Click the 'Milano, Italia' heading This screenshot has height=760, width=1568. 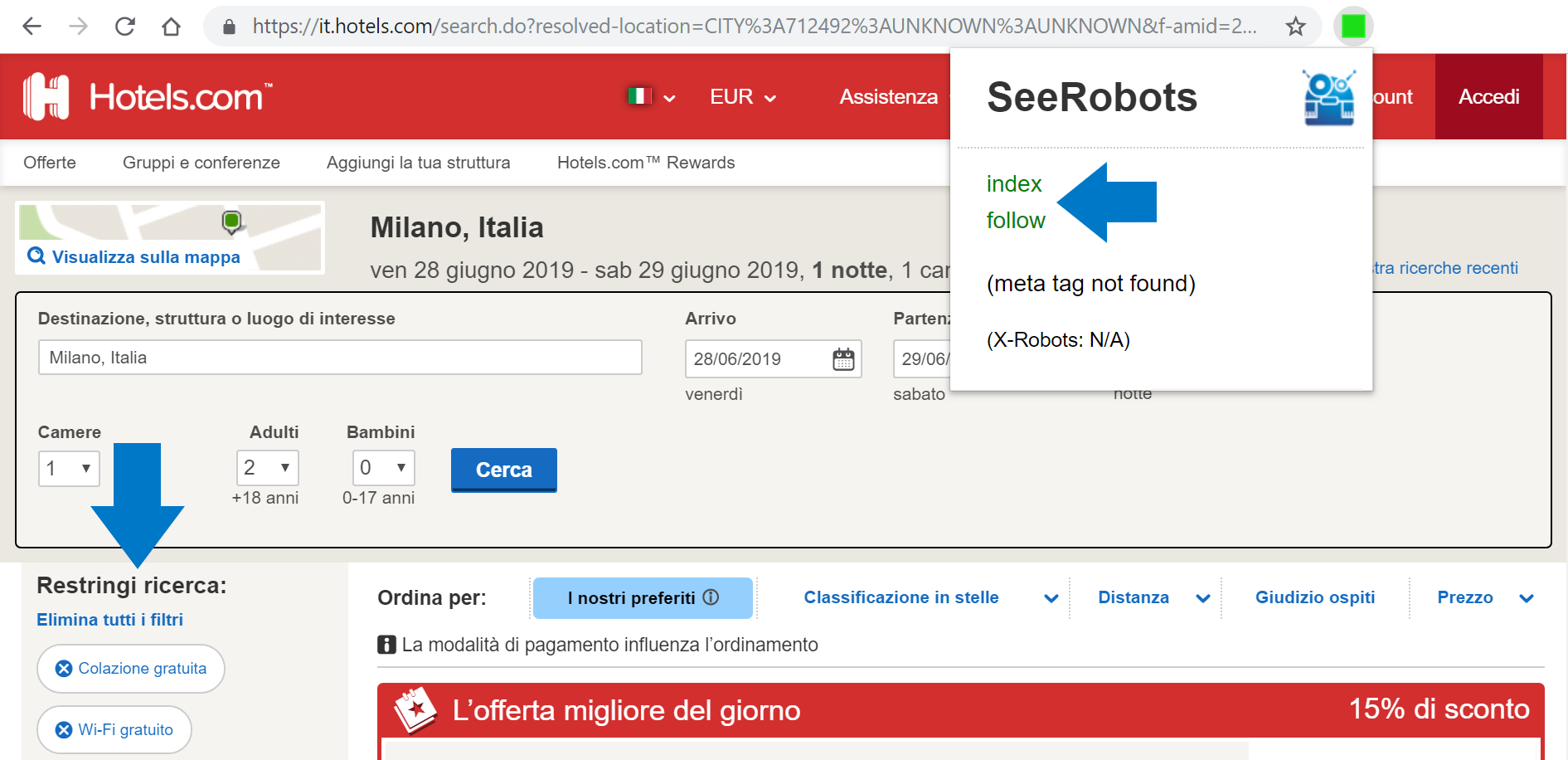pos(457,227)
